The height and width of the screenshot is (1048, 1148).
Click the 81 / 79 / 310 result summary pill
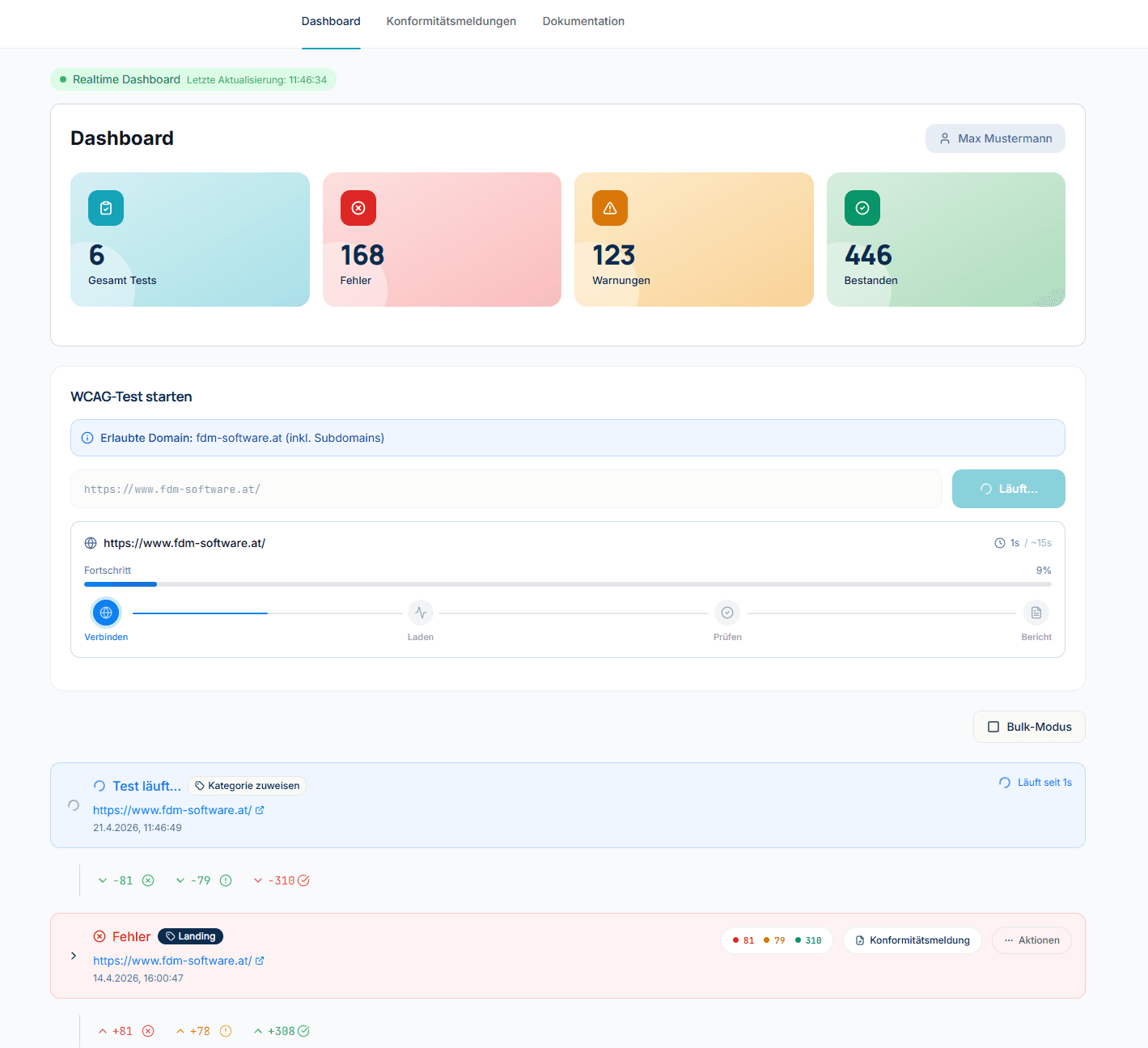click(777, 940)
